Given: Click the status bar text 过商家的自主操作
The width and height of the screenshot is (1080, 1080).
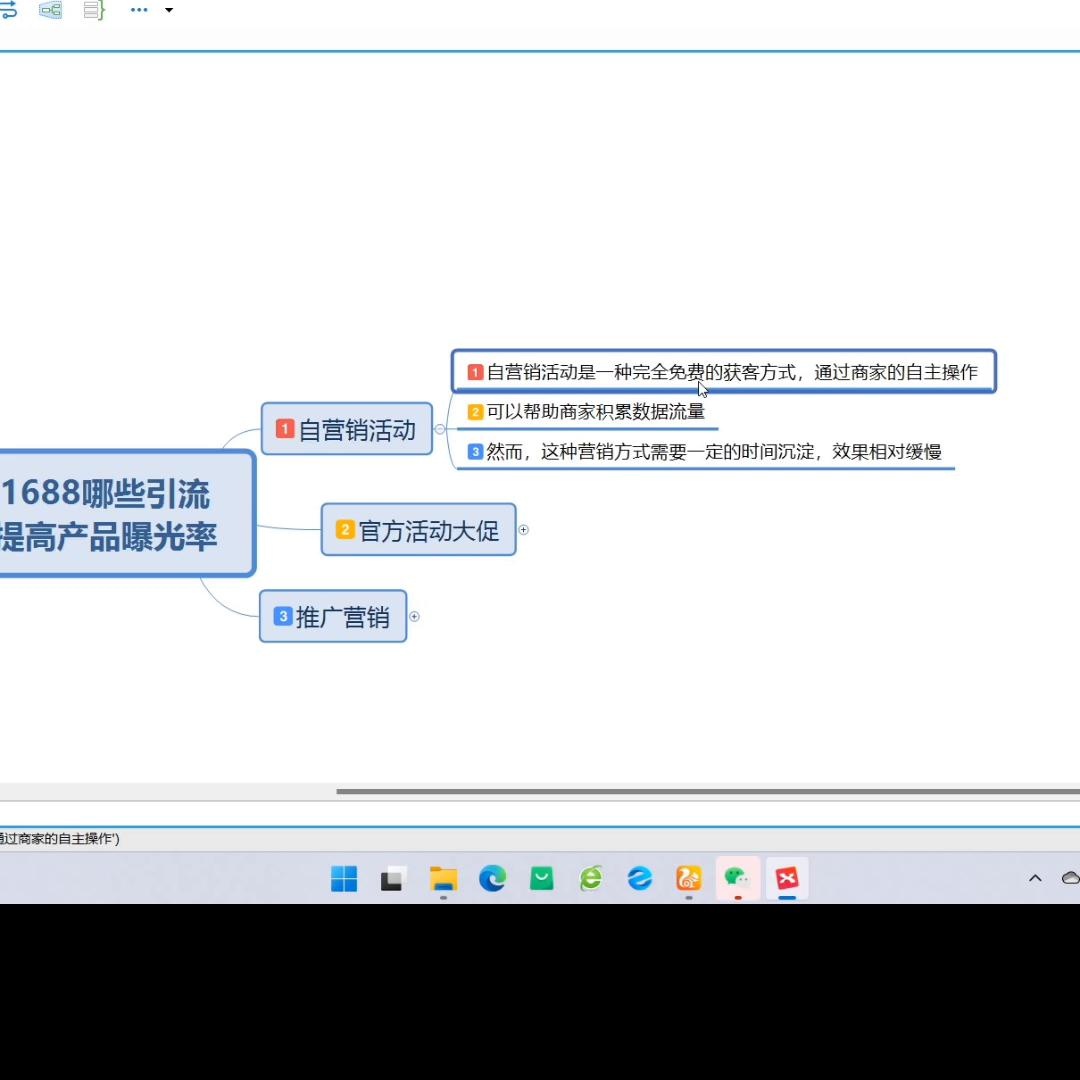Looking at the screenshot, I should 59,838.
